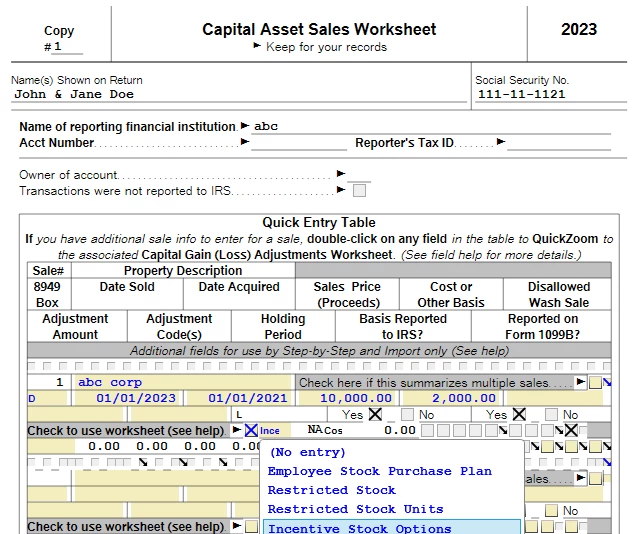Image resolution: width=637 pixels, height=534 pixels.
Task: Click the Owner of account field
Action: coord(359,175)
